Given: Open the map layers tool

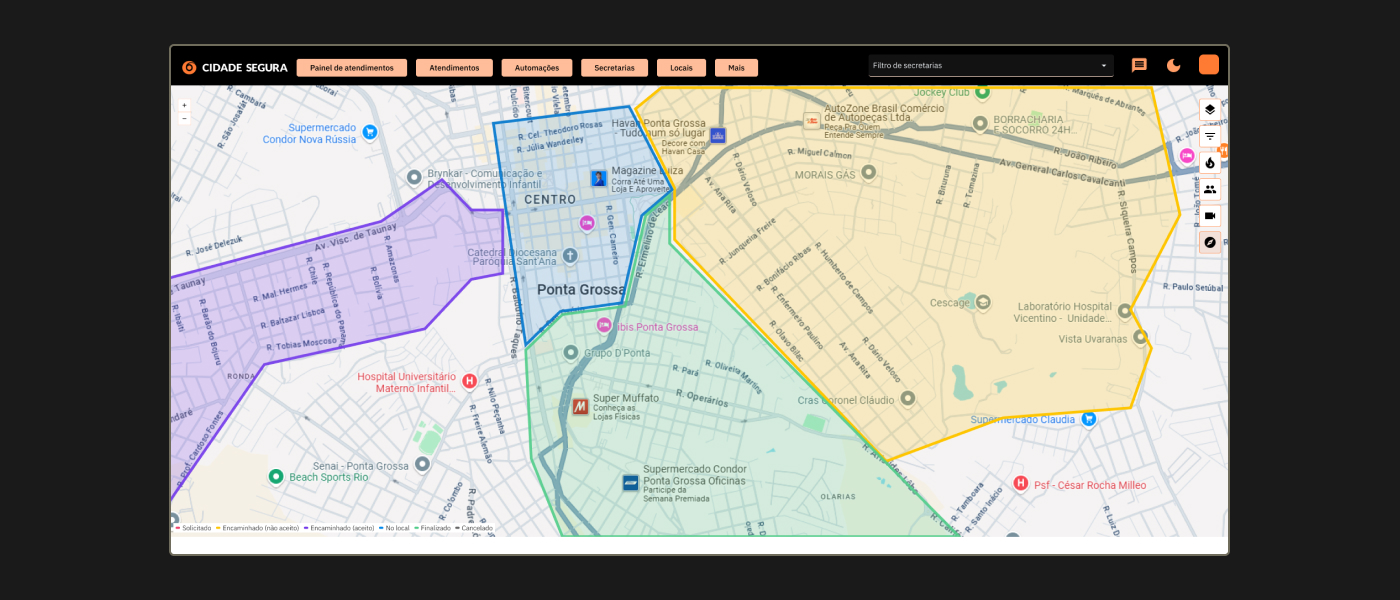Looking at the screenshot, I should tap(1210, 109).
